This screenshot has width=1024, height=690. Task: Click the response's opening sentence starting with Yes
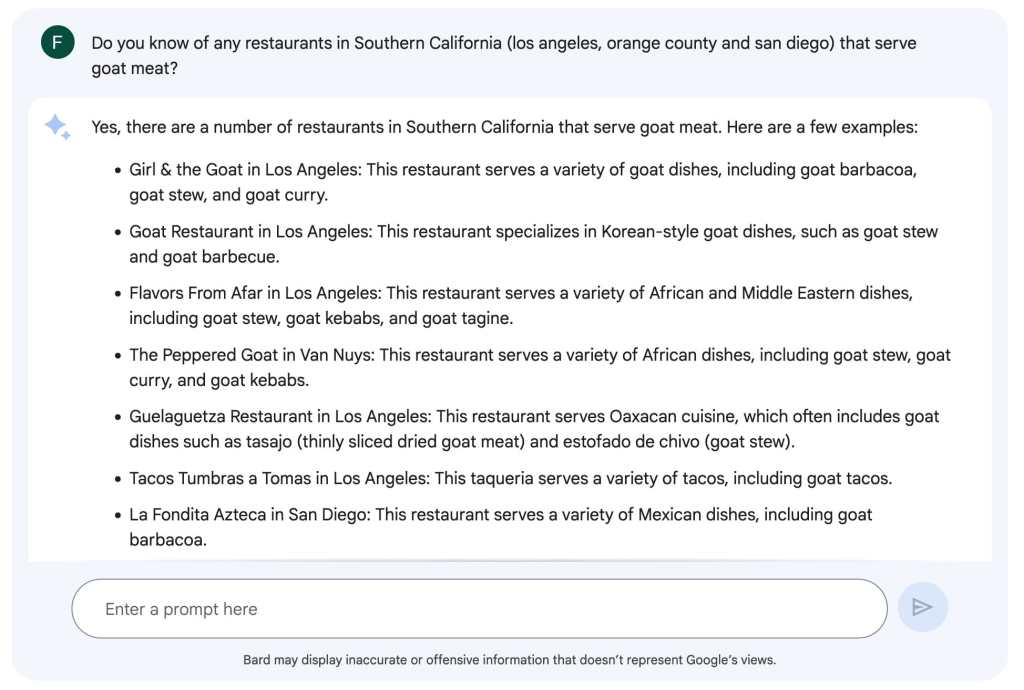click(504, 128)
